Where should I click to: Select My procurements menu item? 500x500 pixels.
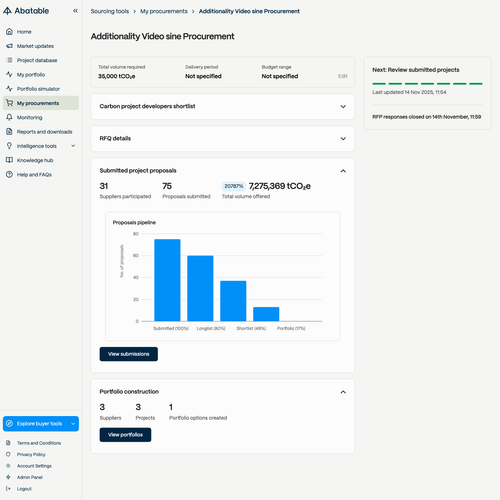41,103
